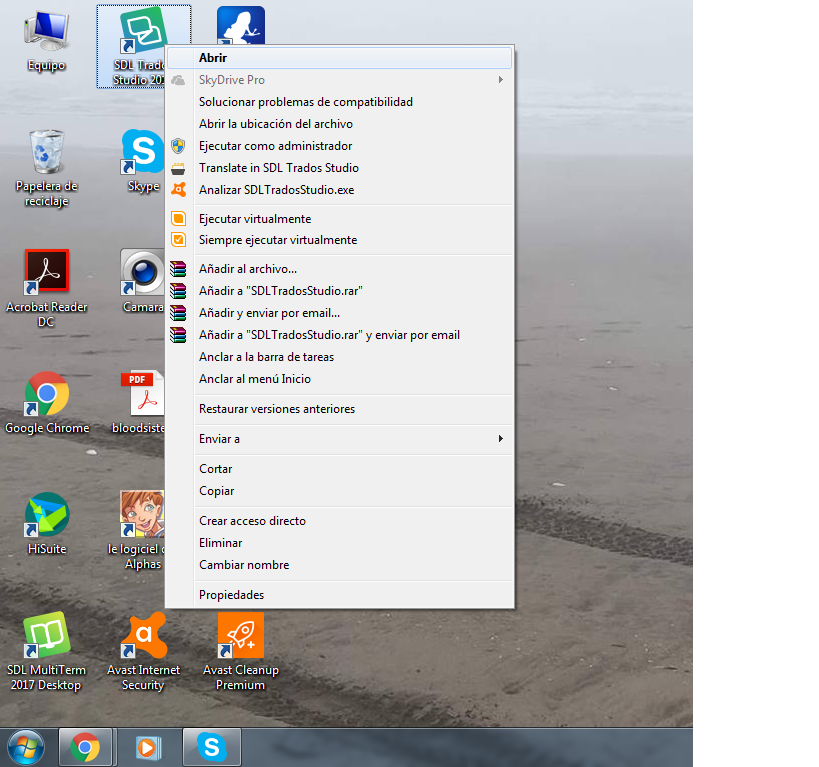Viewport: 819px width, 767px height.
Task: Open media player from the taskbar
Action: click(148, 748)
